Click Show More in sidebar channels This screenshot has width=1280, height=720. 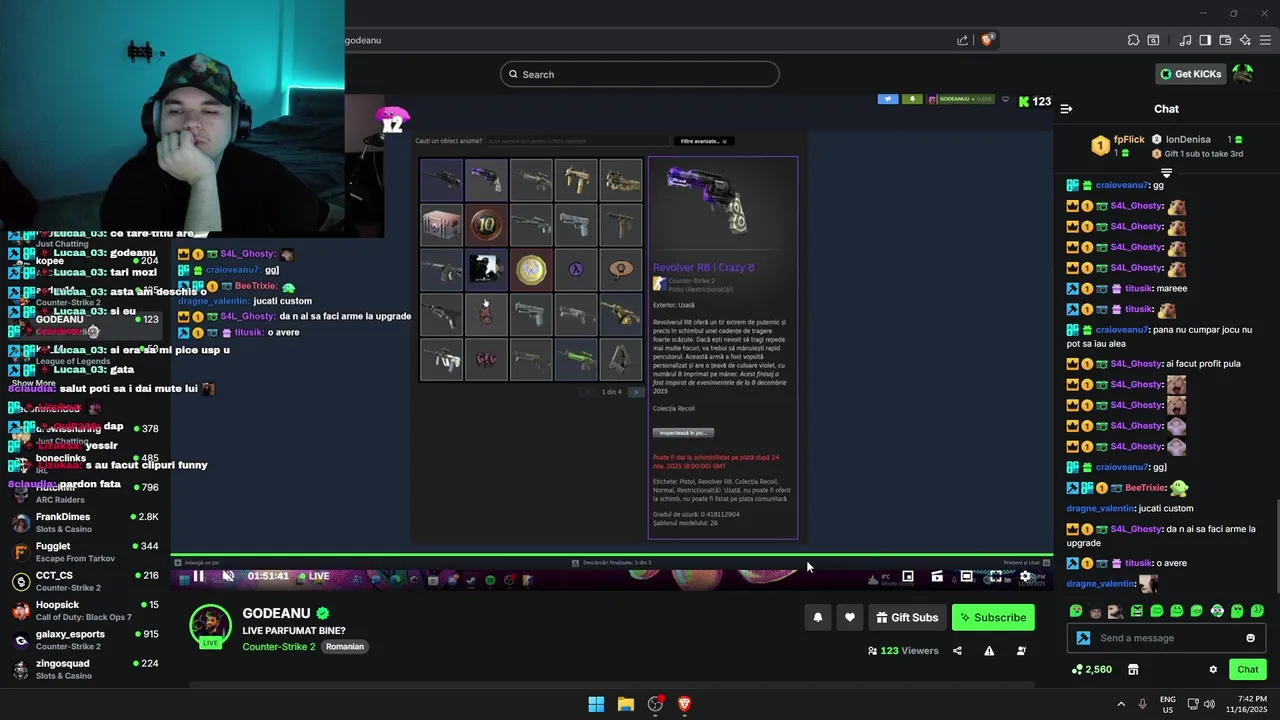33,383
